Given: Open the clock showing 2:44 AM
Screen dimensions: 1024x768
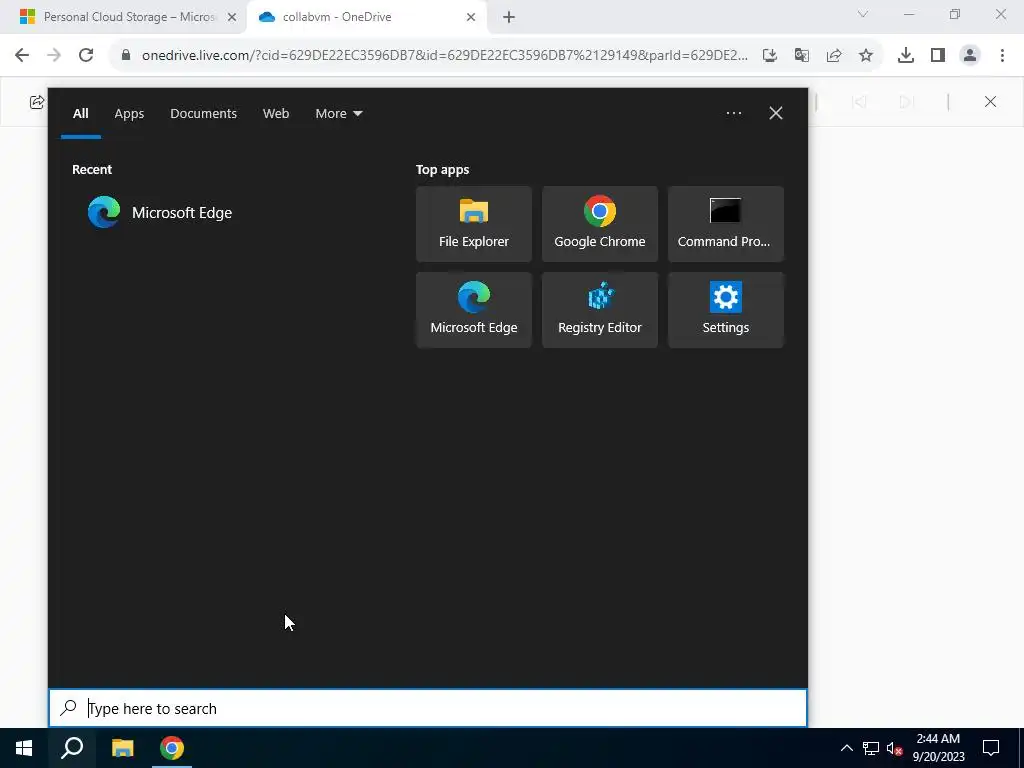Looking at the screenshot, I should (938, 748).
